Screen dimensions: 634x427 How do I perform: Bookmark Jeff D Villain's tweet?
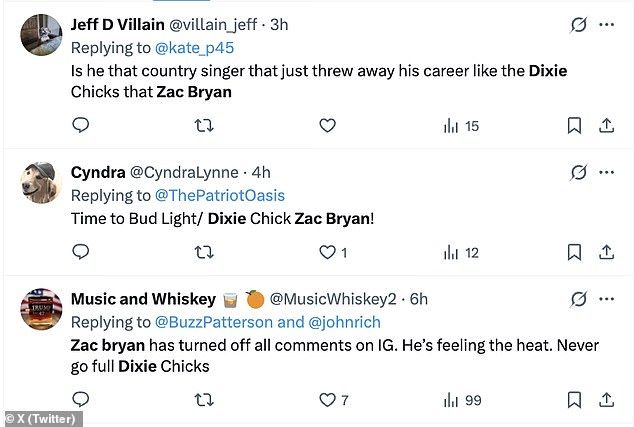pyautogui.click(x=575, y=125)
